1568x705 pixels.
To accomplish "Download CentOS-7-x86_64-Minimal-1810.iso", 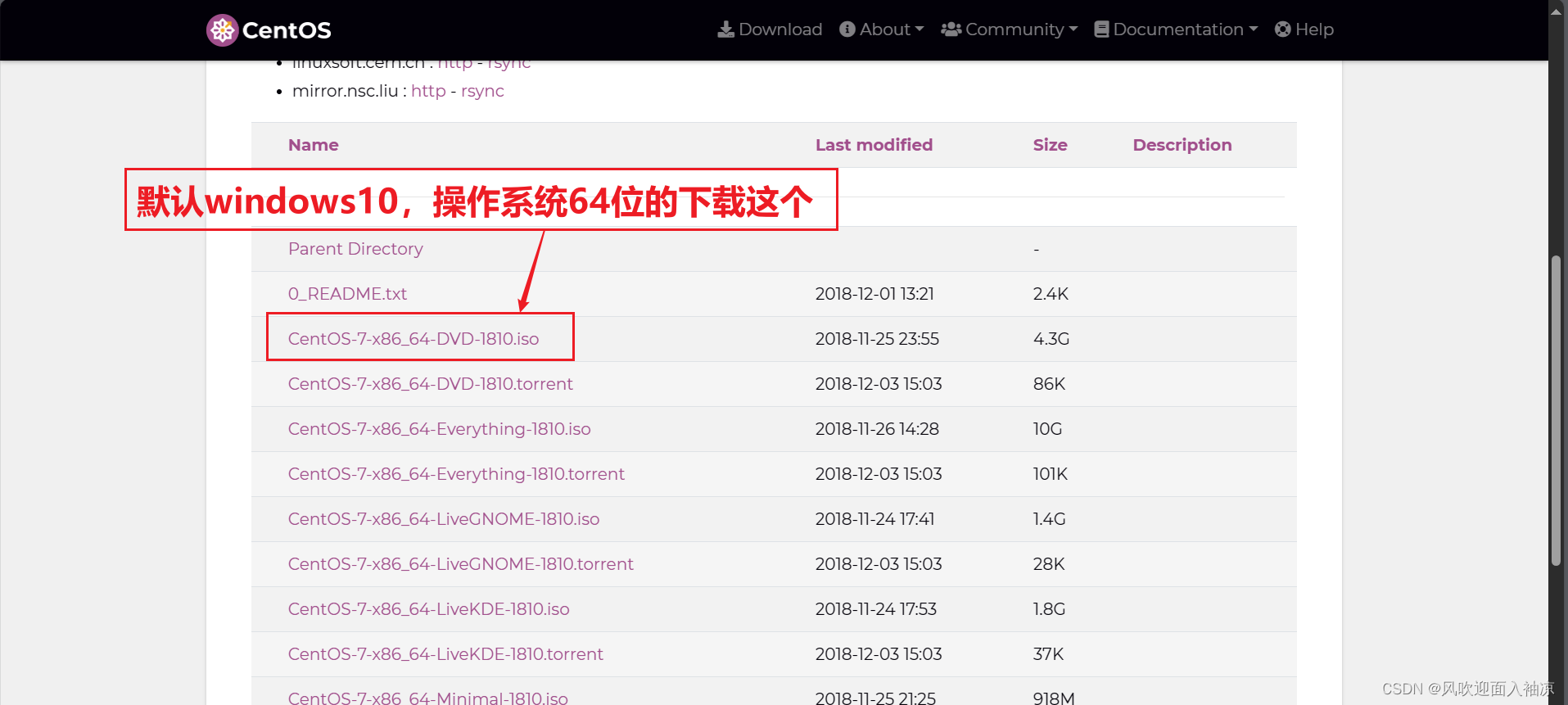I will point(428,698).
